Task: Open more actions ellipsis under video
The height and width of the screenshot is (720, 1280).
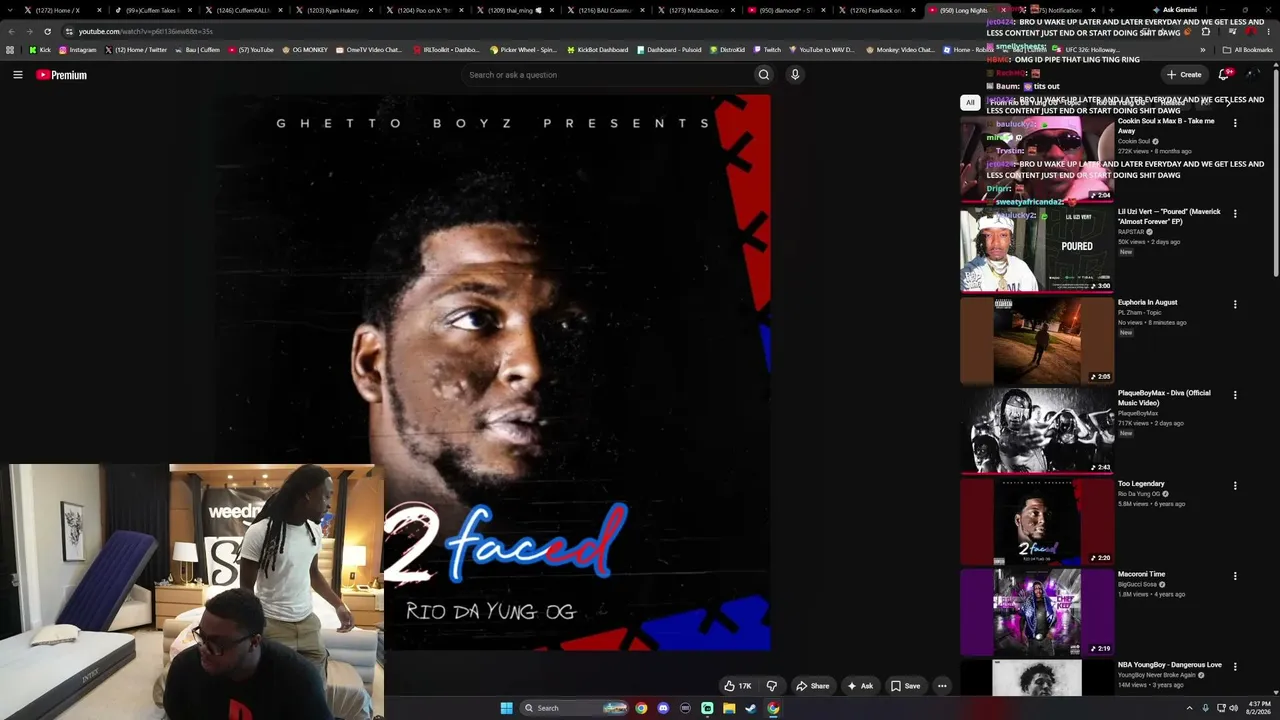Action: tap(942, 686)
